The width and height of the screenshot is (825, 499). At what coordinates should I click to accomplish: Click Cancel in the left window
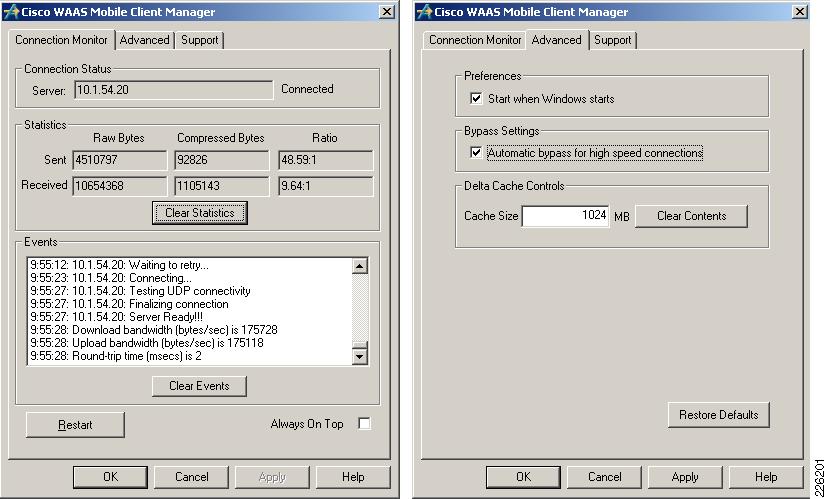click(x=192, y=477)
